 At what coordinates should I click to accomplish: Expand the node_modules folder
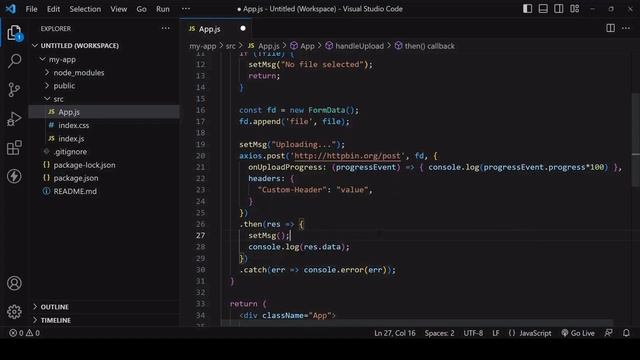pos(78,73)
